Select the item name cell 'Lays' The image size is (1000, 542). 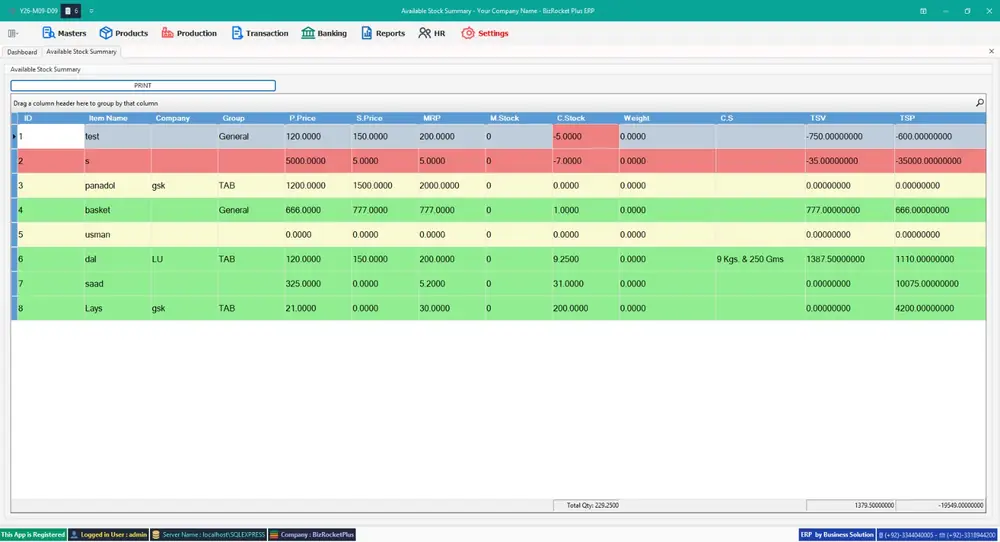click(118, 308)
